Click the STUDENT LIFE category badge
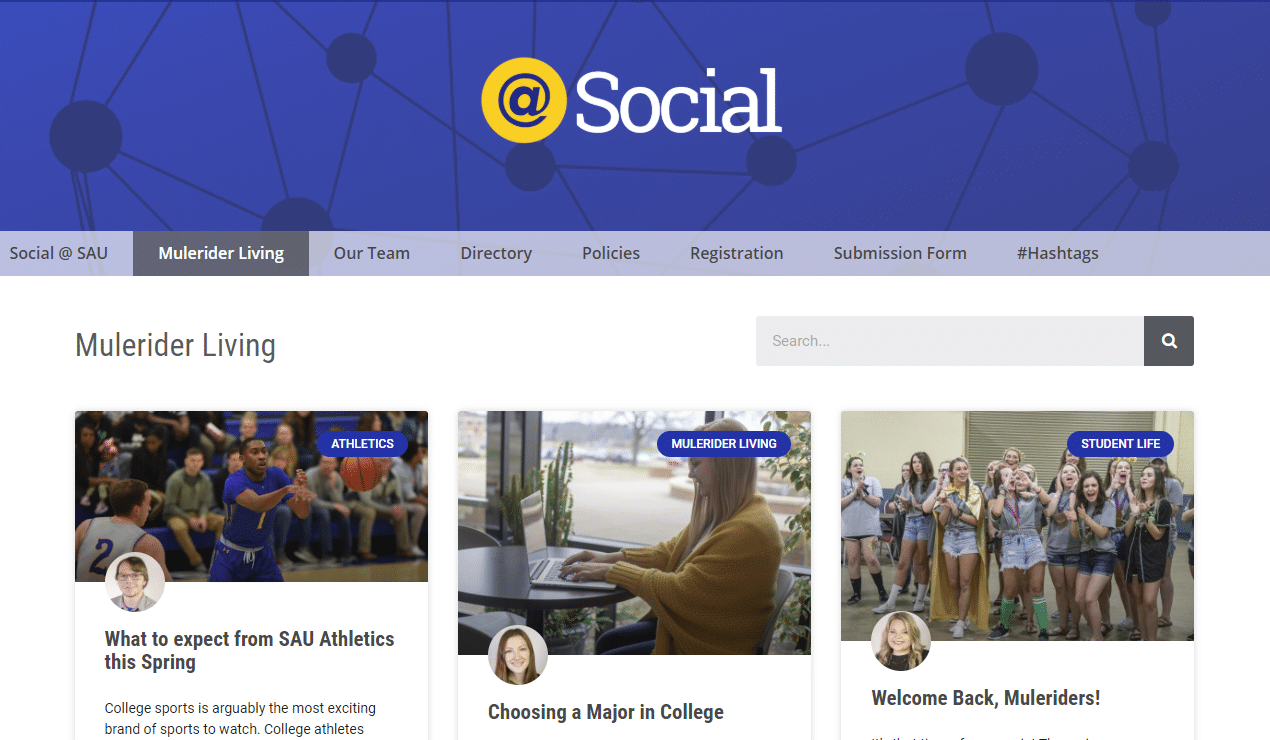This screenshot has width=1270, height=740. [1120, 444]
